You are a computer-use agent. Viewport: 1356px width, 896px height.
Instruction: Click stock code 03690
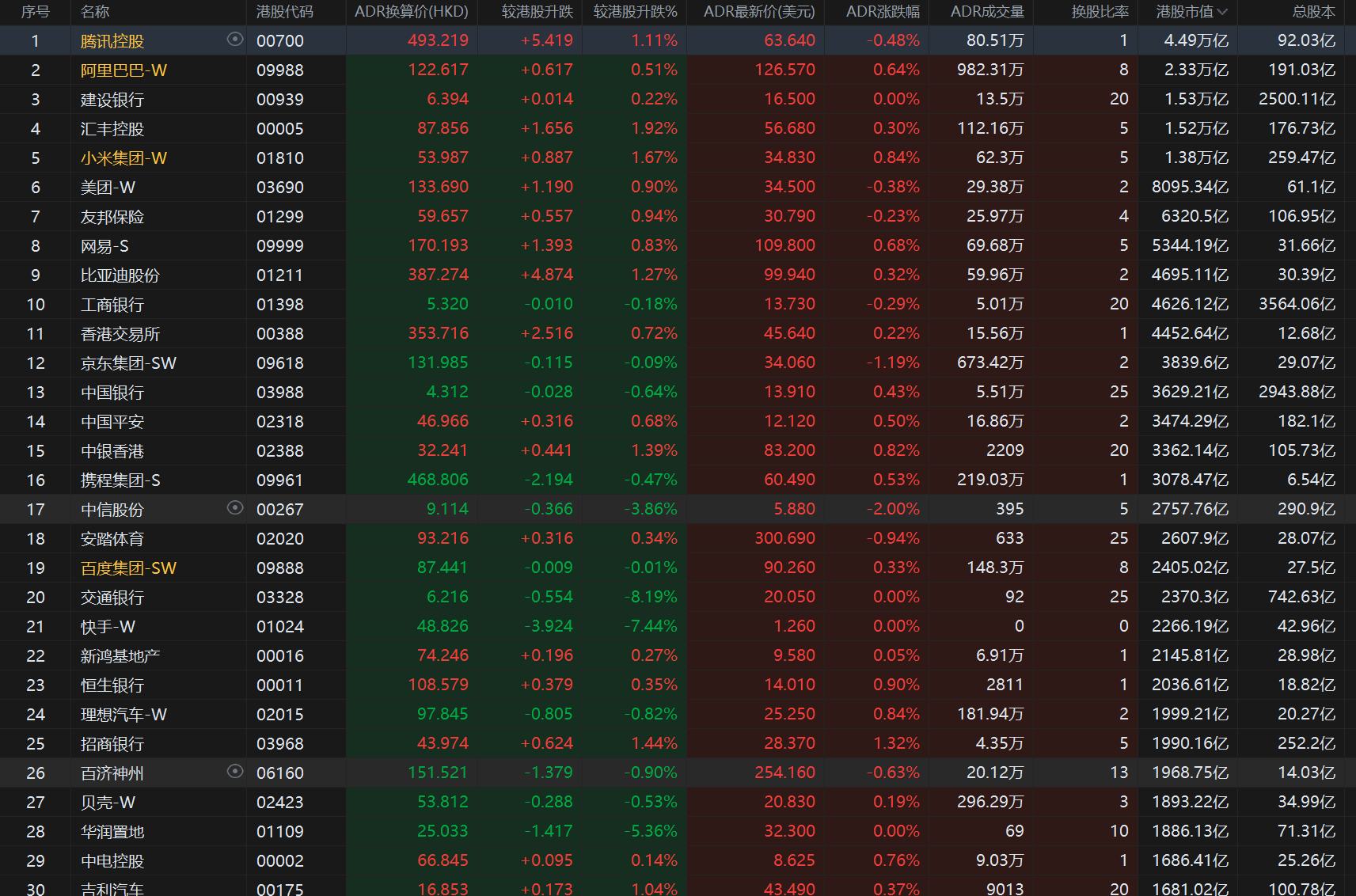(x=280, y=188)
